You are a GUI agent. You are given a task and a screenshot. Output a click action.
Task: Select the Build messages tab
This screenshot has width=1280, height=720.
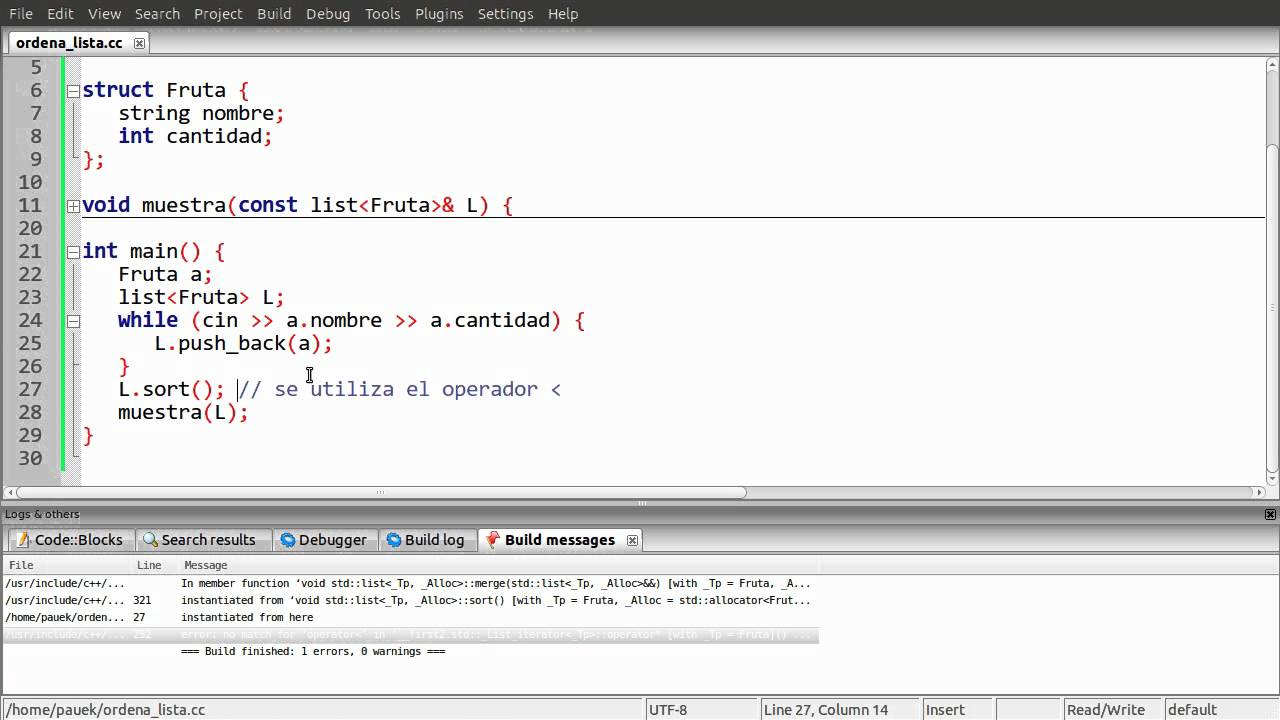pyautogui.click(x=559, y=540)
